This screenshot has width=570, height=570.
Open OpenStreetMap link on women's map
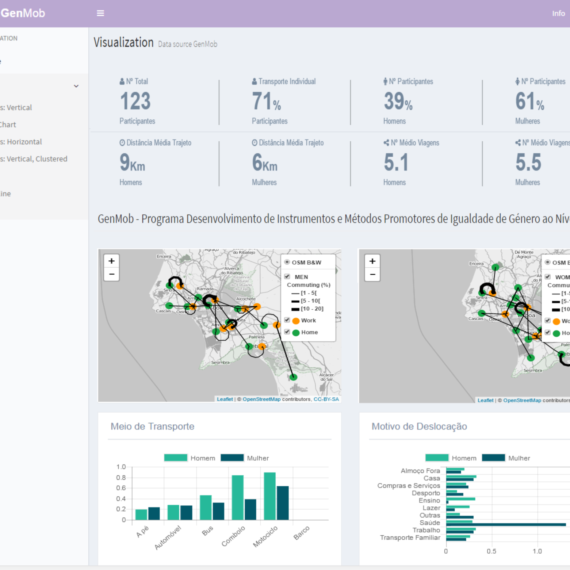(522, 400)
